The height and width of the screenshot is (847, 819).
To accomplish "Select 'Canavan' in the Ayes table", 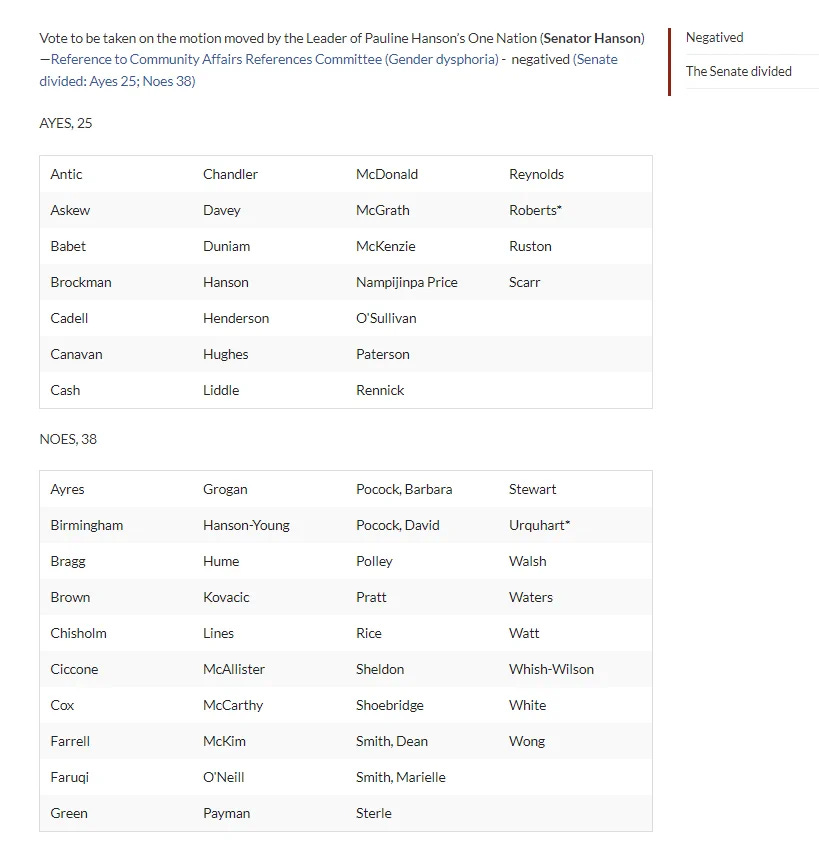I will click(76, 354).
